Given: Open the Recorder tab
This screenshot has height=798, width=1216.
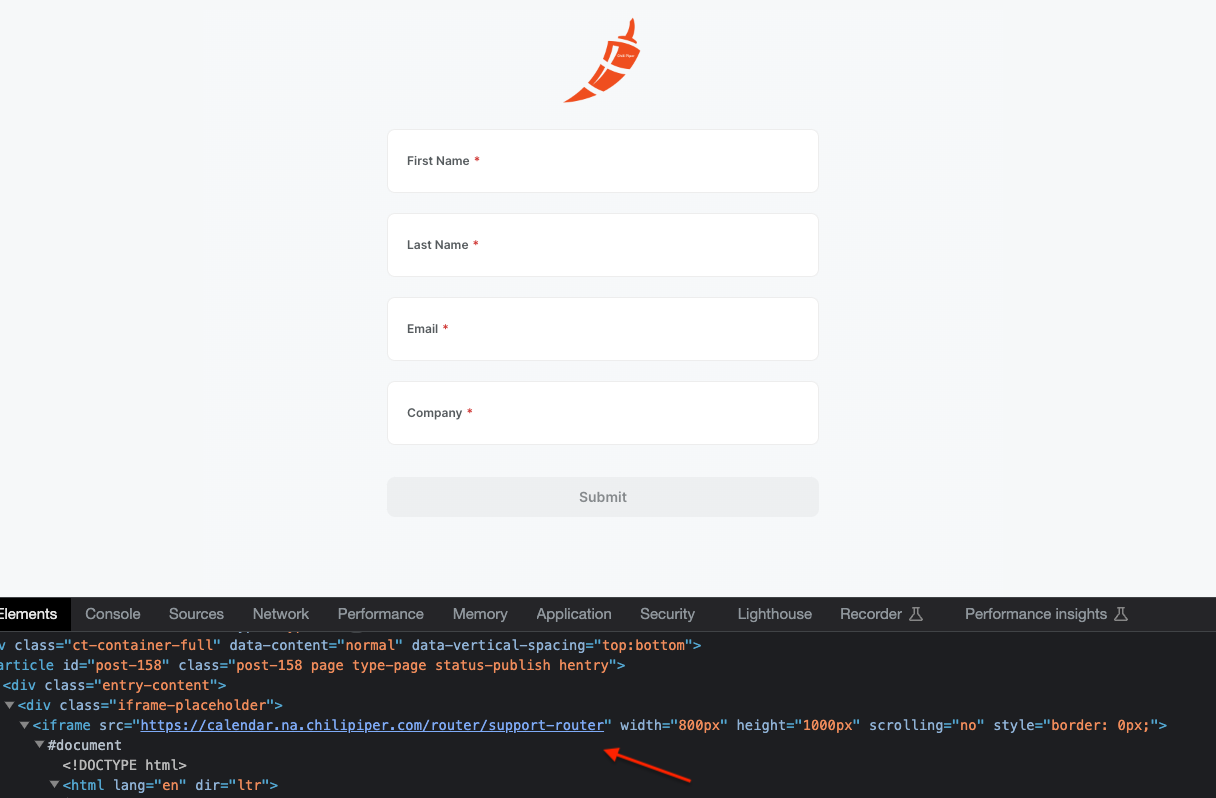Looking at the screenshot, I should tap(881, 614).
